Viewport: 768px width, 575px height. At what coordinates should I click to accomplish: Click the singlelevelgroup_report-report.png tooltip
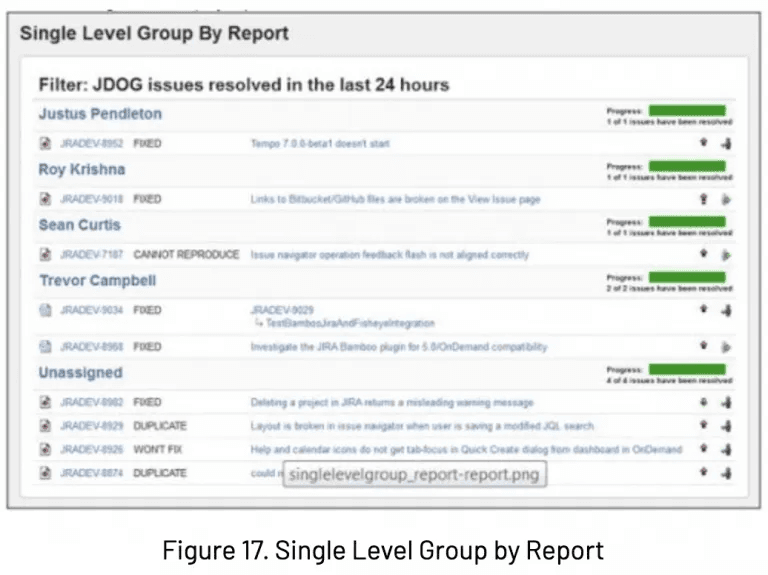[414, 474]
